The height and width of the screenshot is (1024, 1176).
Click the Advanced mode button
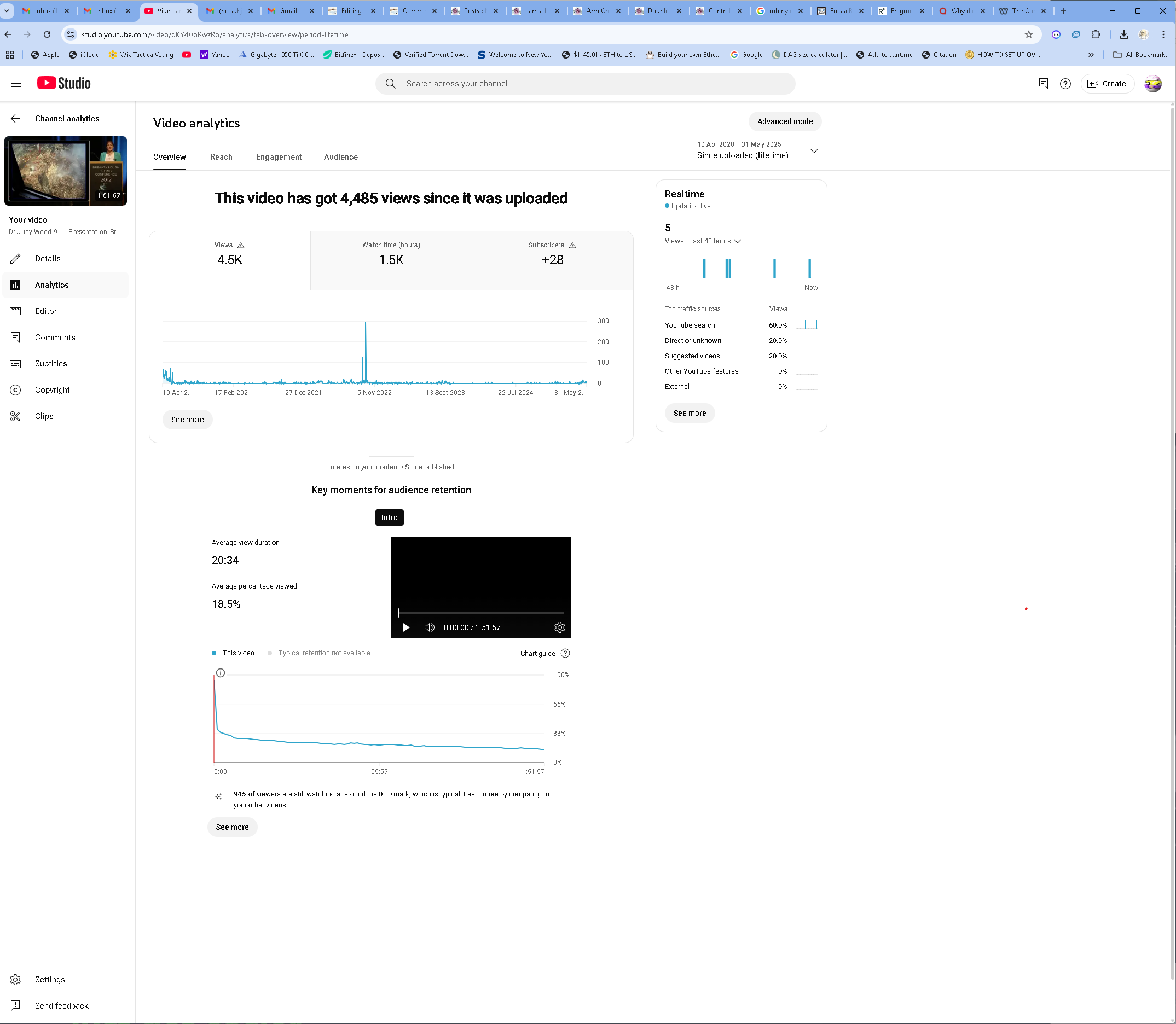click(x=784, y=121)
